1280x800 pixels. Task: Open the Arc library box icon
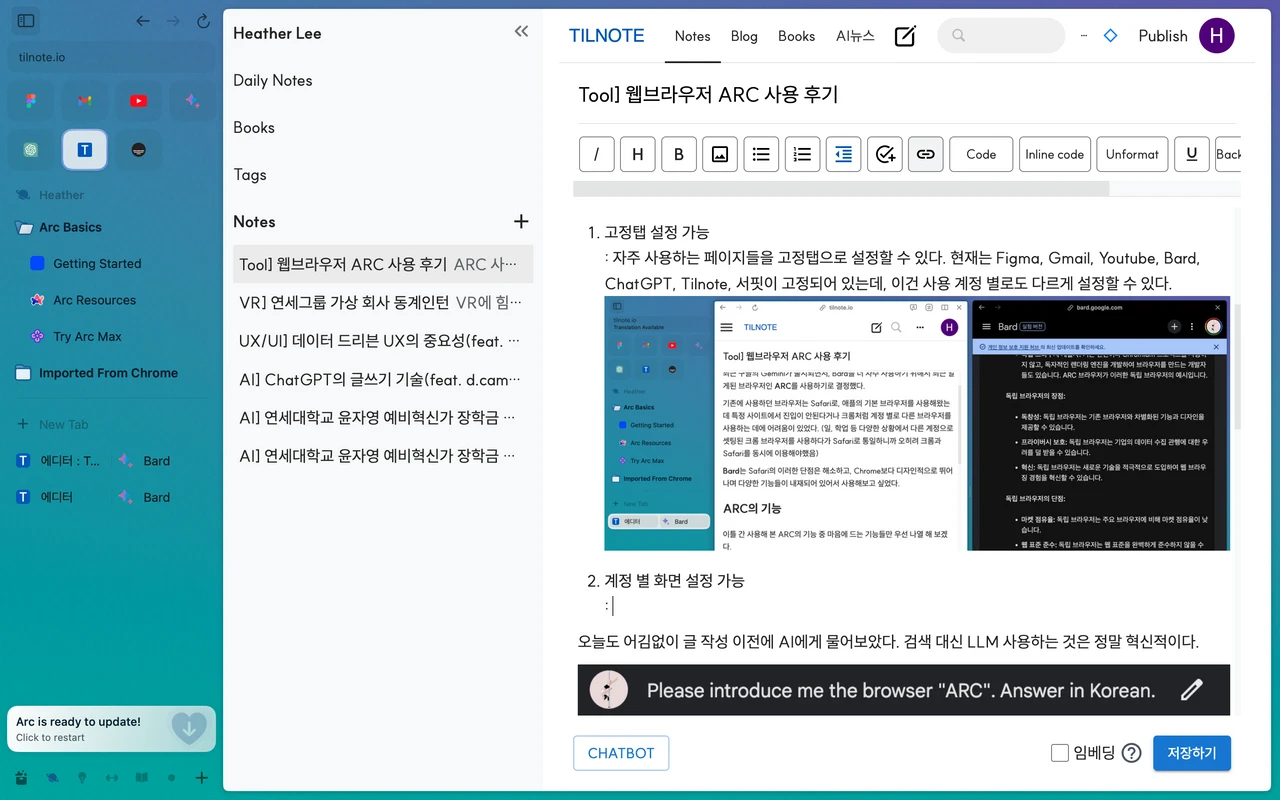(x=22, y=777)
